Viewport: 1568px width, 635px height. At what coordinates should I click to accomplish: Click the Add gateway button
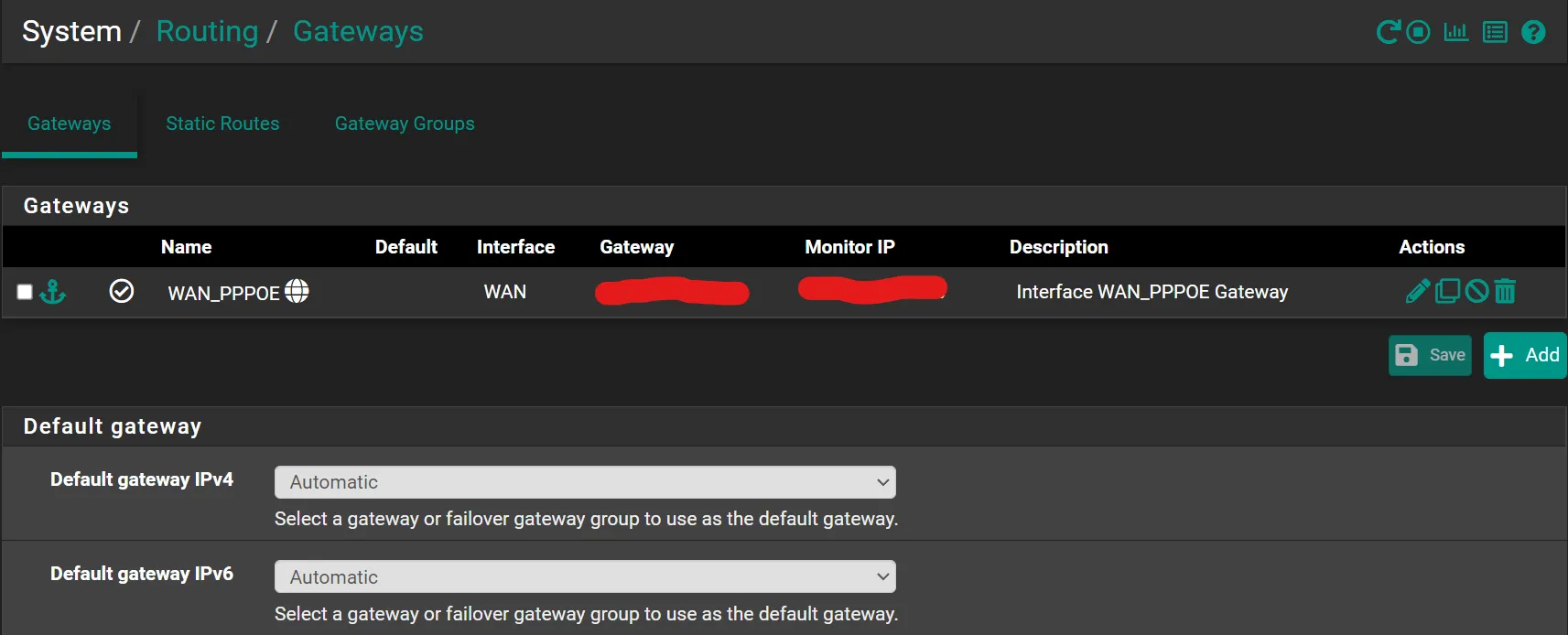point(1524,355)
